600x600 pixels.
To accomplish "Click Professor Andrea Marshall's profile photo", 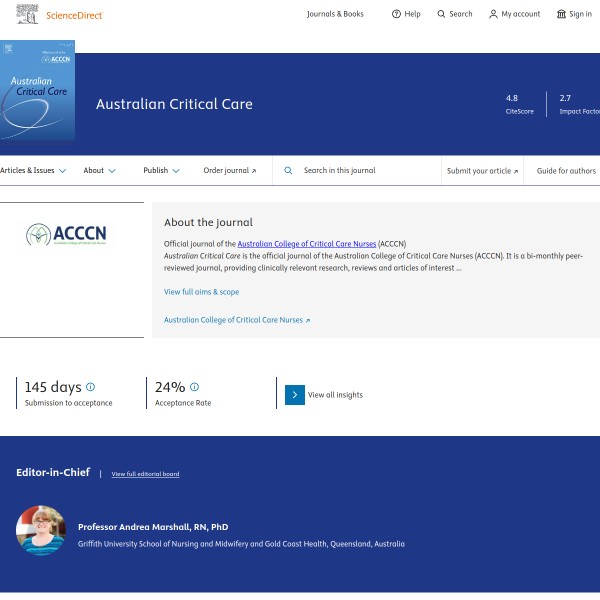I will (x=41, y=530).
